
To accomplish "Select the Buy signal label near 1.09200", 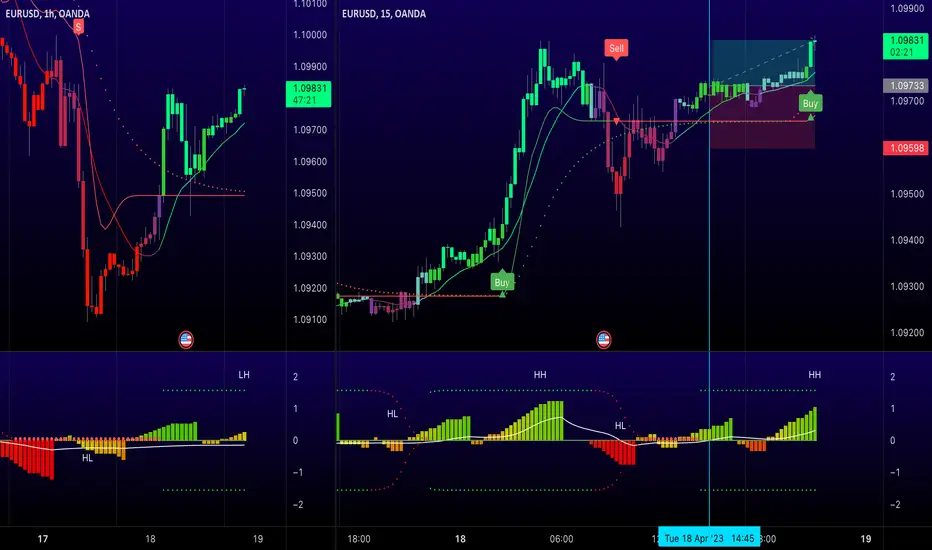I will coord(502,282).
